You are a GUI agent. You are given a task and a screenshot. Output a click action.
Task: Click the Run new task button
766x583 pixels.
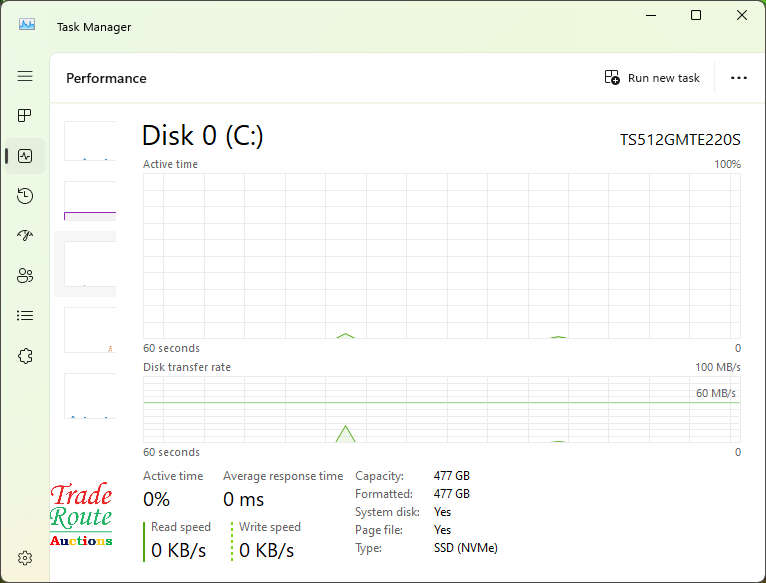(x=652, y=78)
